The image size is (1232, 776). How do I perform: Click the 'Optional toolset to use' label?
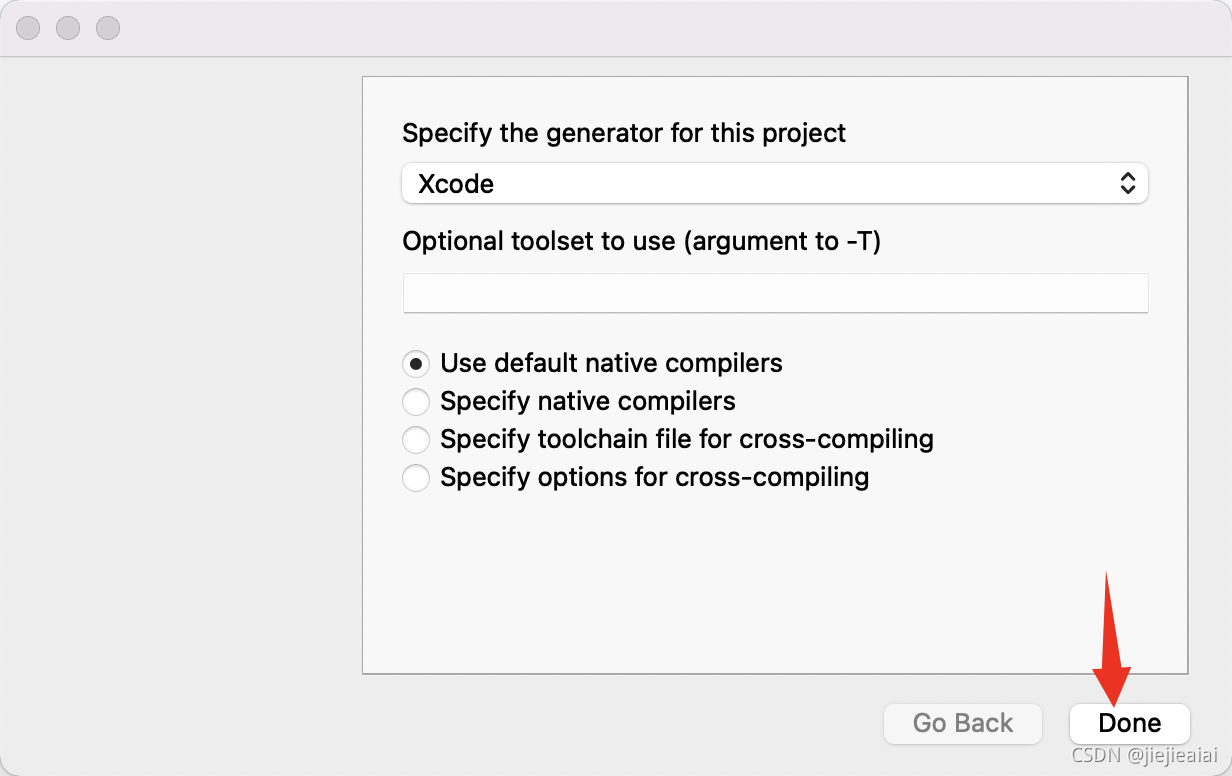point(641,241)
